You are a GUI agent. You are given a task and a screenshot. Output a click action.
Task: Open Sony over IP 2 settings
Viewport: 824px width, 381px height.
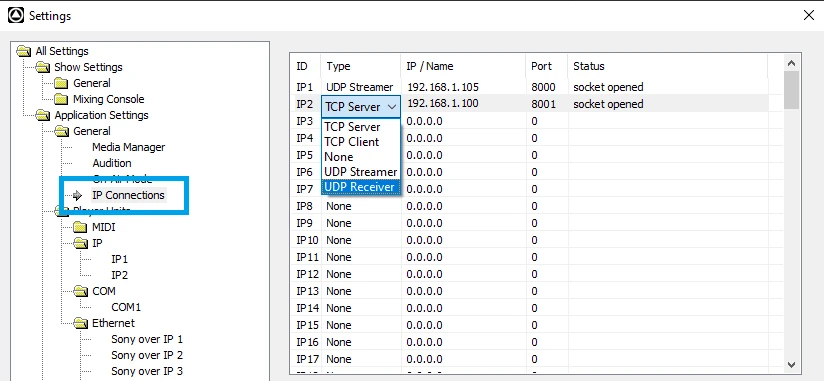147,355
